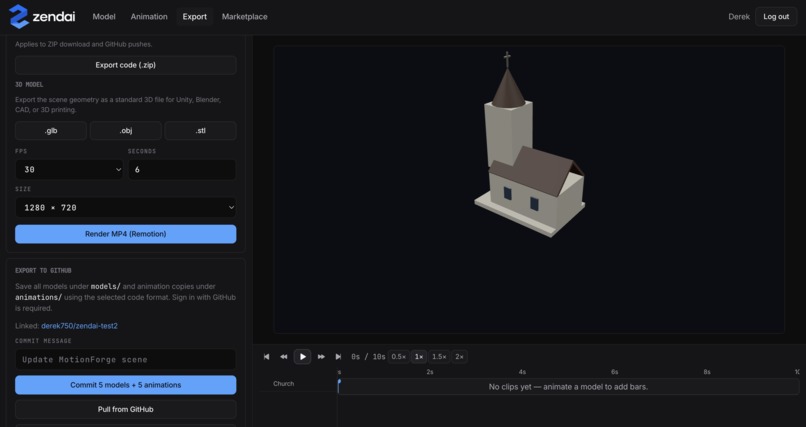Open the Marketplace tab

[245, 16]
